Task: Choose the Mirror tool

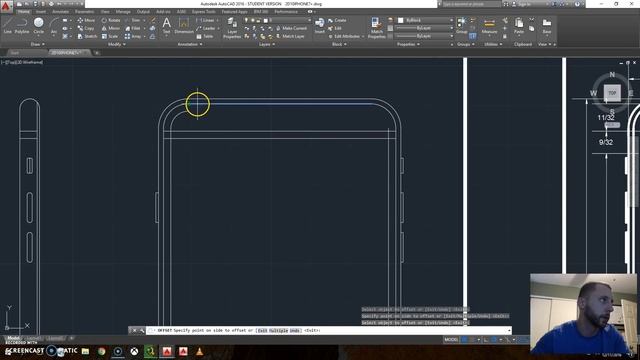Action: click(x=111, y=28)
